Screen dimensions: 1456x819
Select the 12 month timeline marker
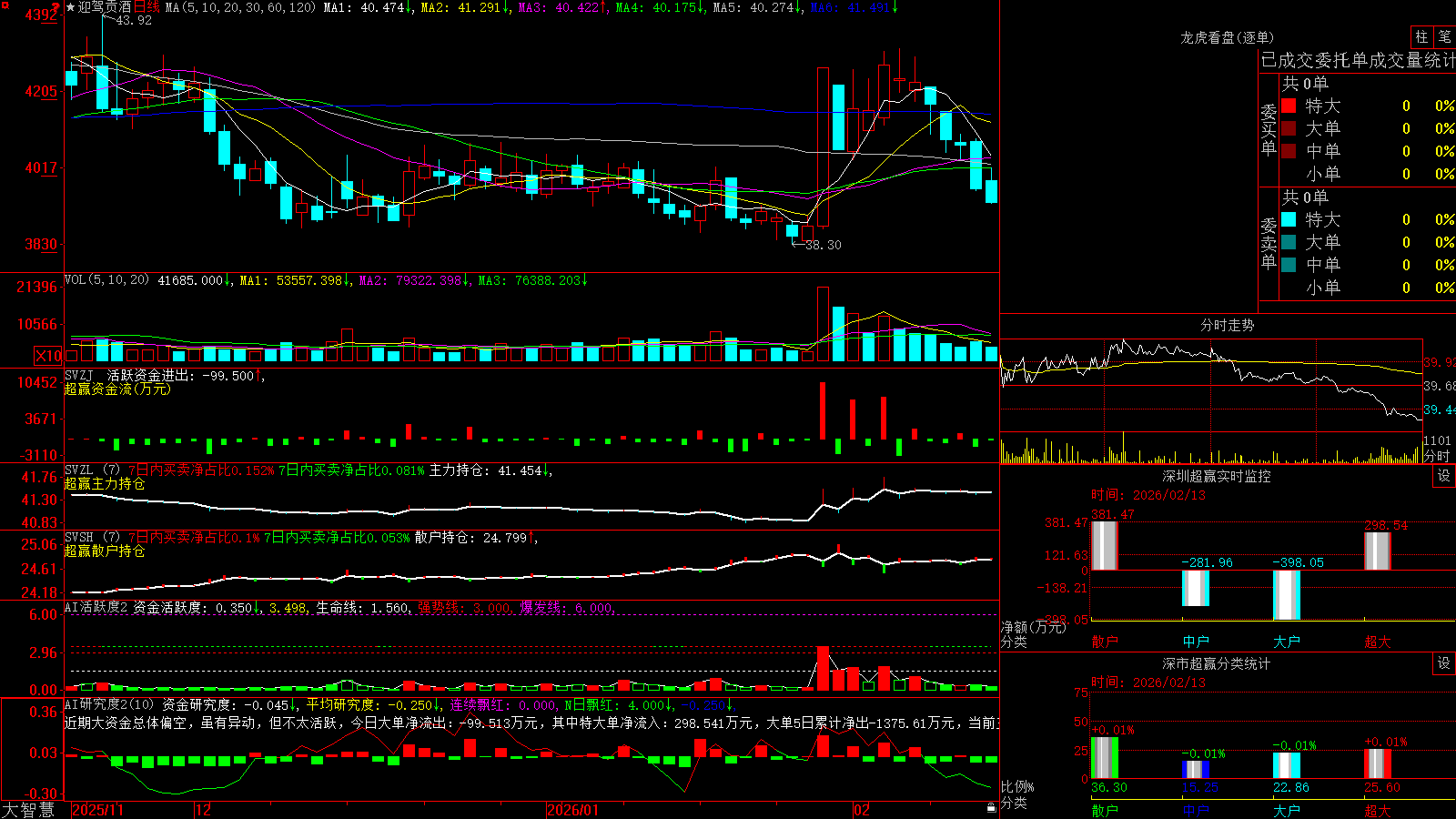click(204, 810)
